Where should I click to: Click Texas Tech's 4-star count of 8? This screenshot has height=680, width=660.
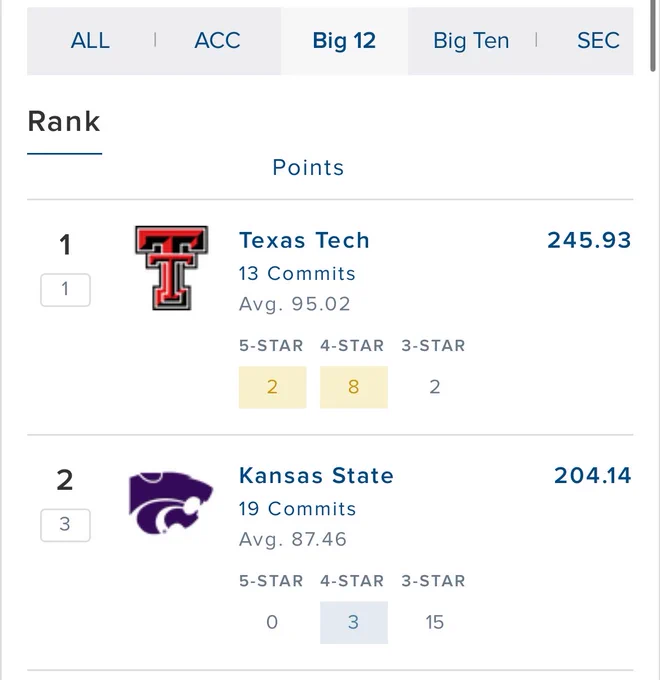354,387
